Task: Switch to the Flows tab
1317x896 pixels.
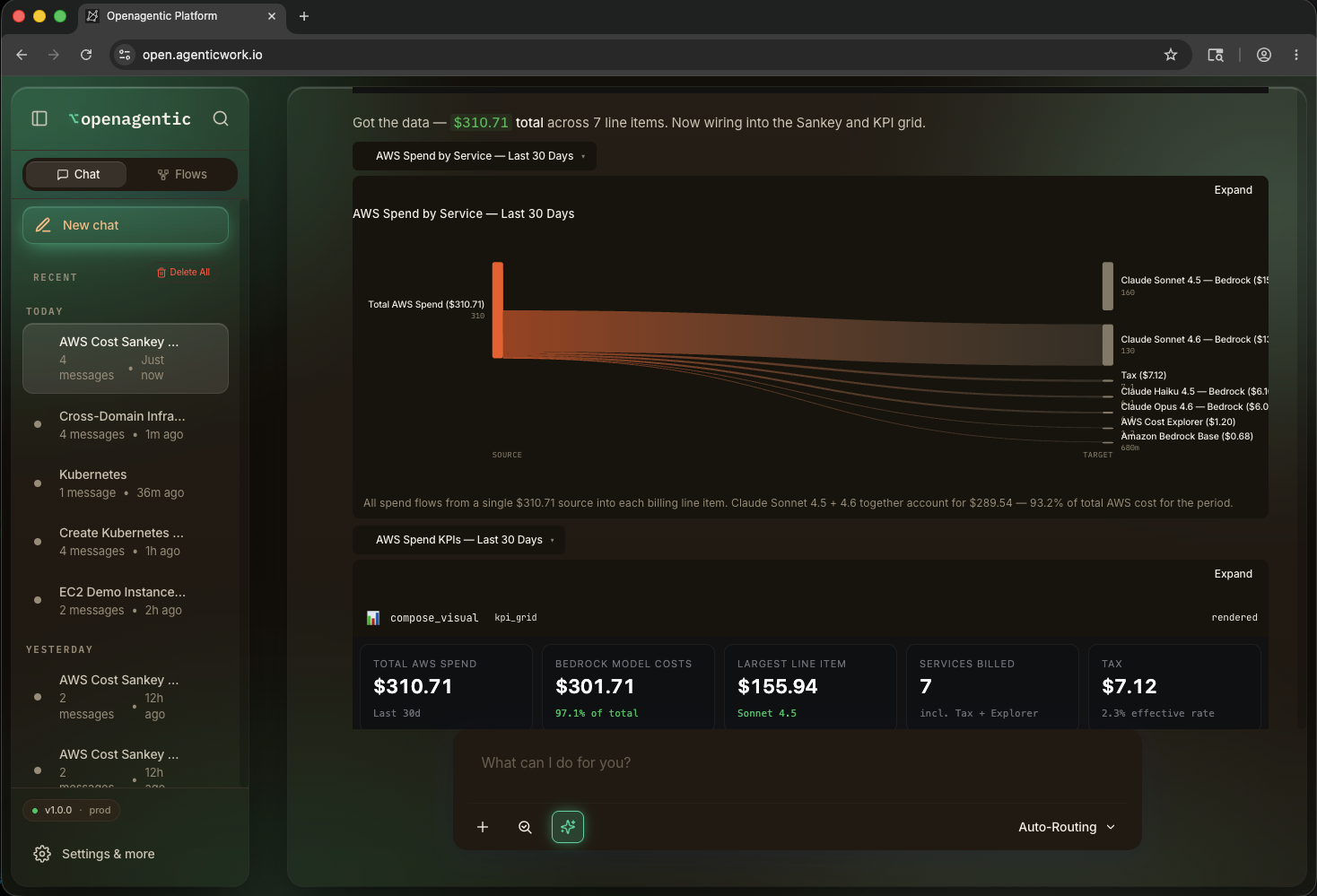Action: pyautogui.click(x=182, y=174)
